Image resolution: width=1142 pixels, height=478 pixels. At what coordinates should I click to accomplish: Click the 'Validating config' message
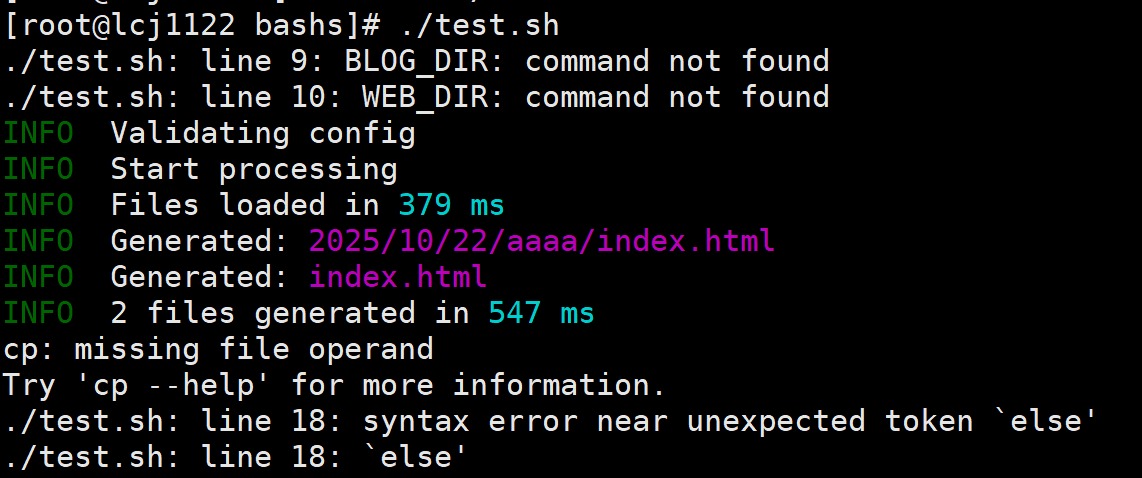[262, 133]
